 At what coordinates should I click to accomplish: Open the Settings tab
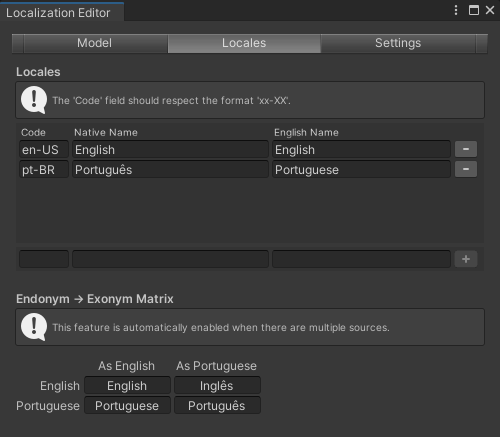(x=398, y=43)
